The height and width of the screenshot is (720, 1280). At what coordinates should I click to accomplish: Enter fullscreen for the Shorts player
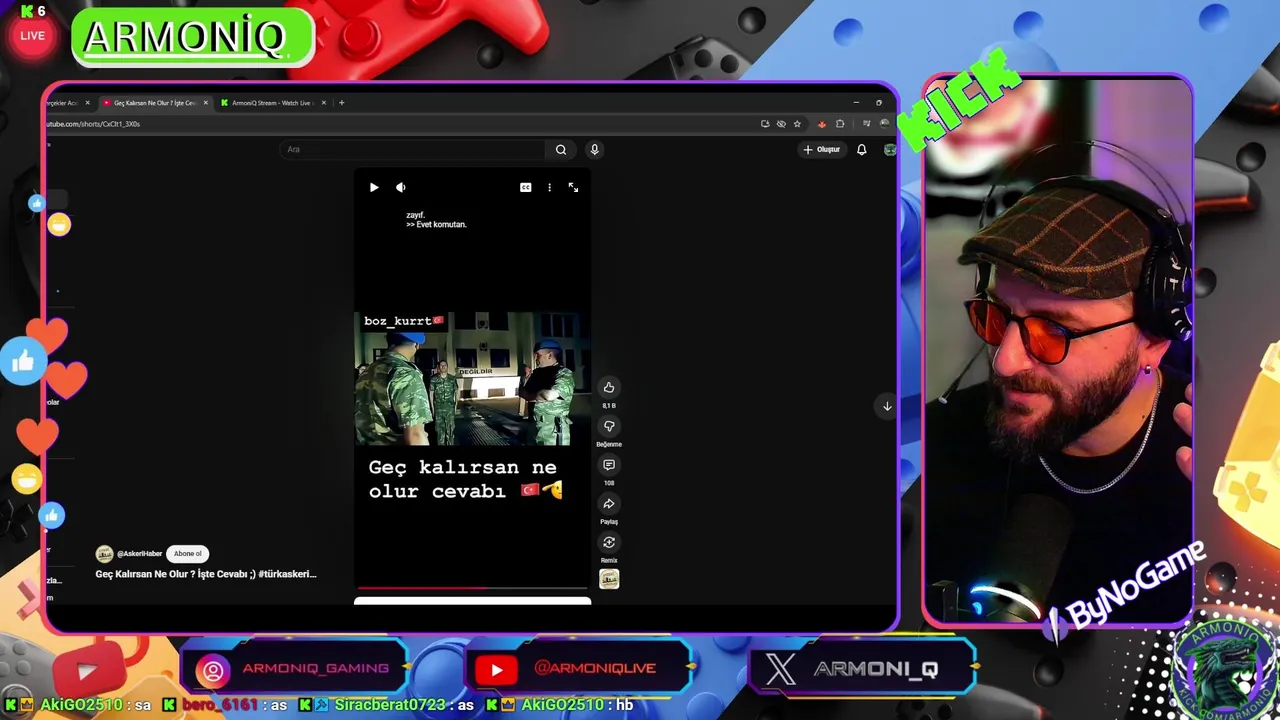573,187
